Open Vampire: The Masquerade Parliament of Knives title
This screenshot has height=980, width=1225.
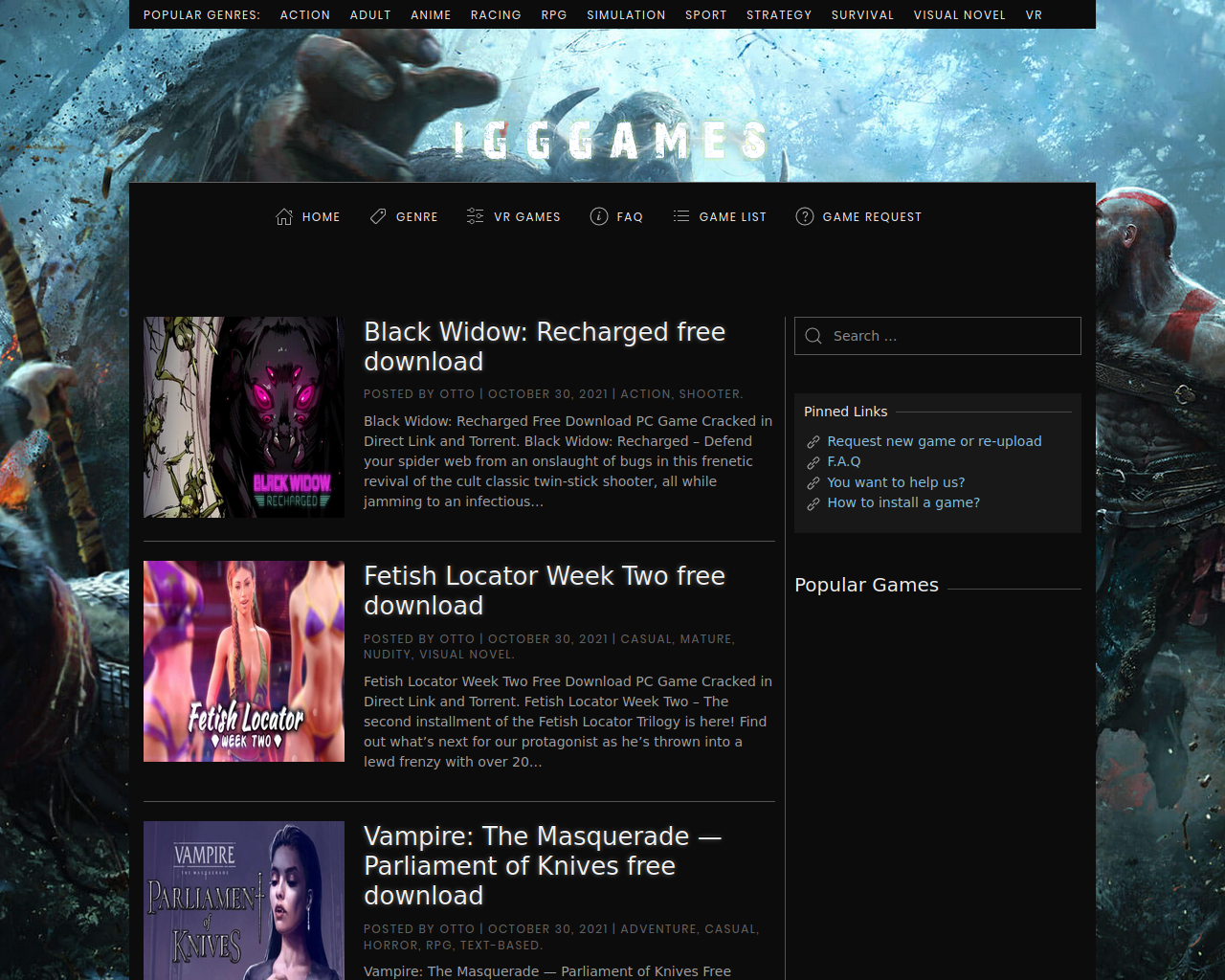pos(543,865)
